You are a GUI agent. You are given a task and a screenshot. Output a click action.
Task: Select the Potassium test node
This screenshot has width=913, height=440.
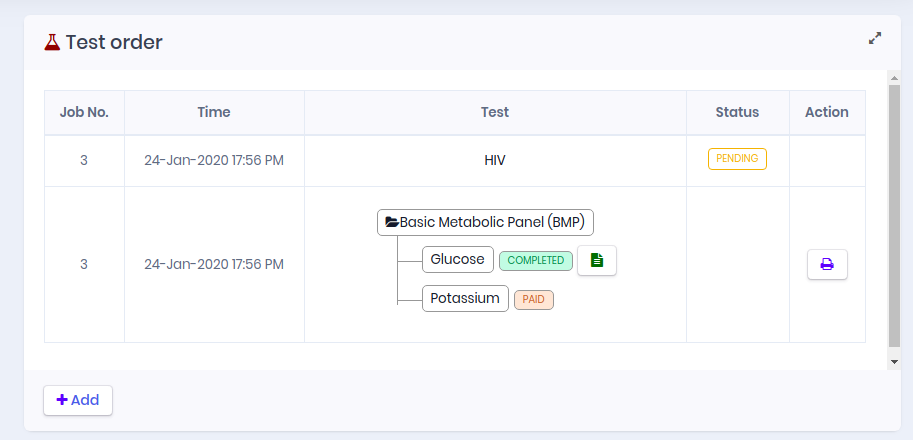(x=465, y=298)
